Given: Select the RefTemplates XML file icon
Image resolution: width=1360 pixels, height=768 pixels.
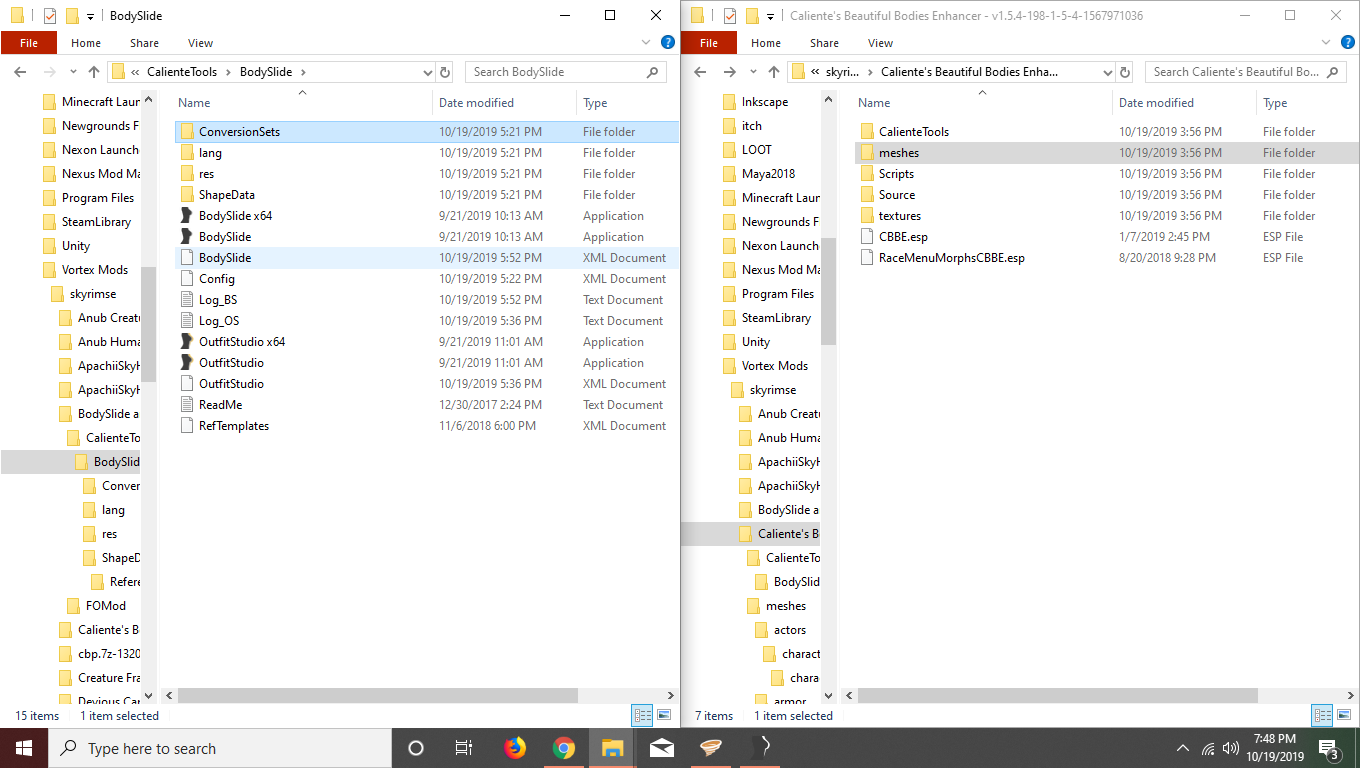Looking at the screenshot, I should [x=186, y=426].
